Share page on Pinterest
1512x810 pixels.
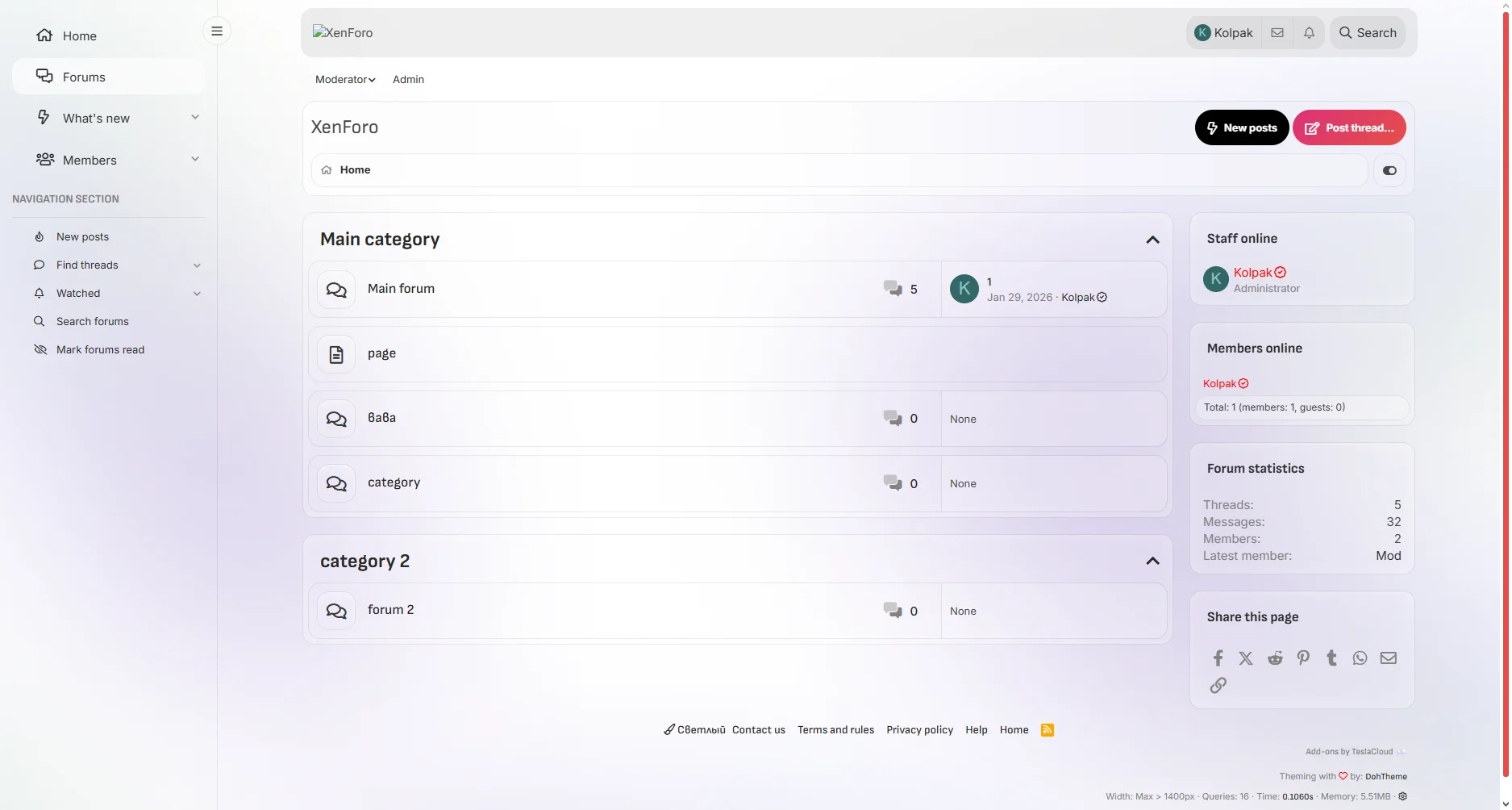(x=1303, y=658)
